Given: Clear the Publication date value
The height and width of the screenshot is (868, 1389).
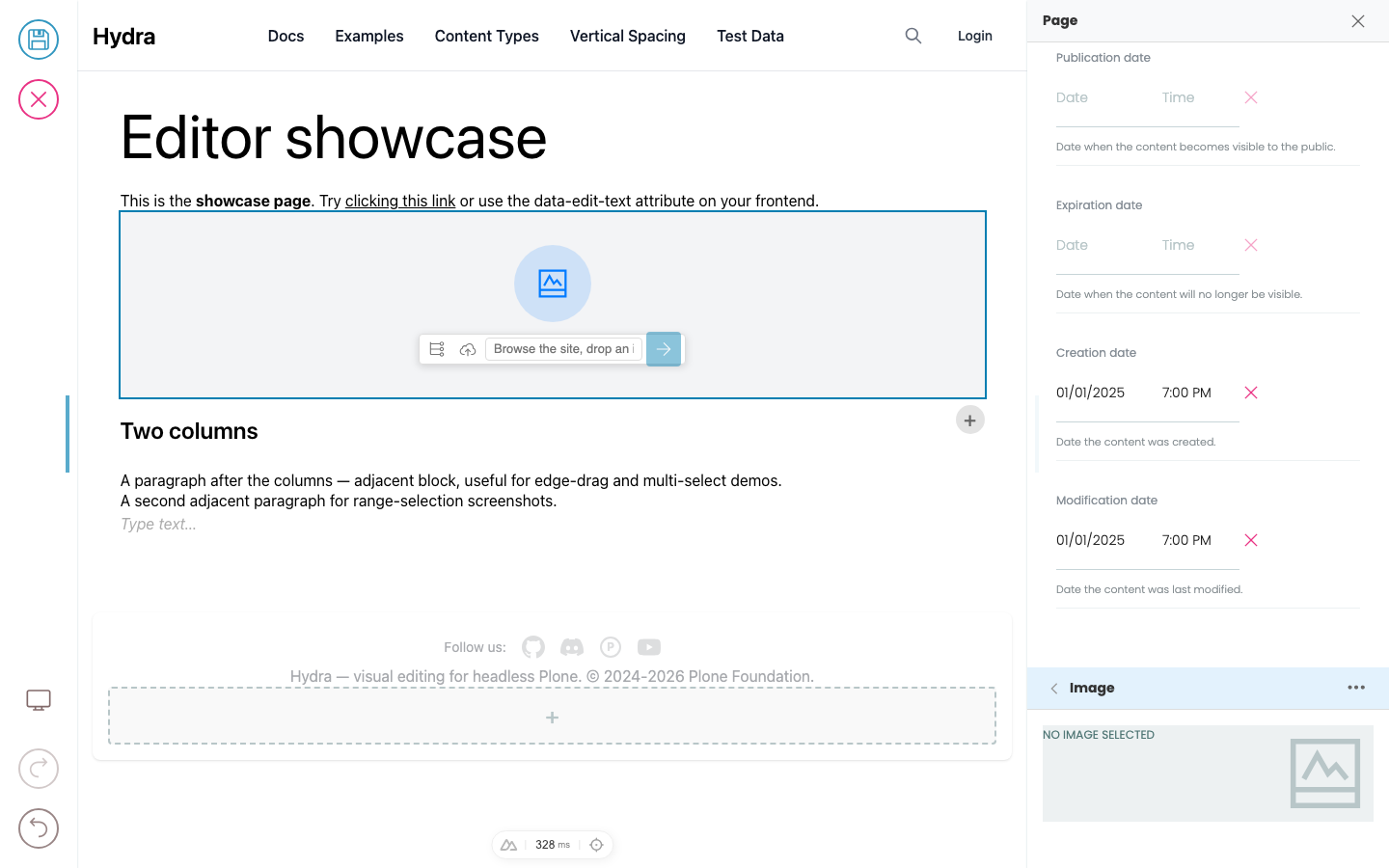Looking at the screenshot, I should tap(1251, 97).
